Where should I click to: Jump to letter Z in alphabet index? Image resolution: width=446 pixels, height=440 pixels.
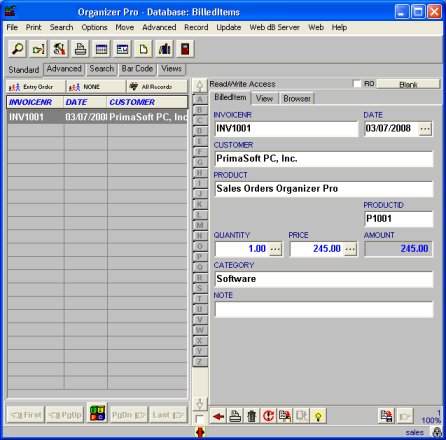(x=200, y=362)
